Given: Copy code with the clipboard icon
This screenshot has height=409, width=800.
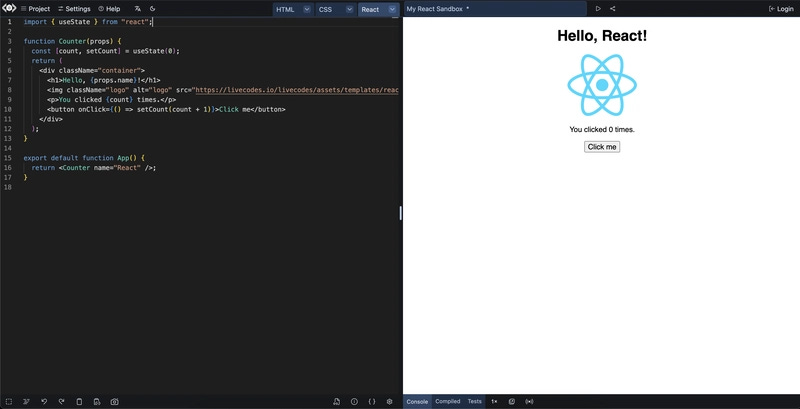Looking at the screenshot, I should coord(79,402).
